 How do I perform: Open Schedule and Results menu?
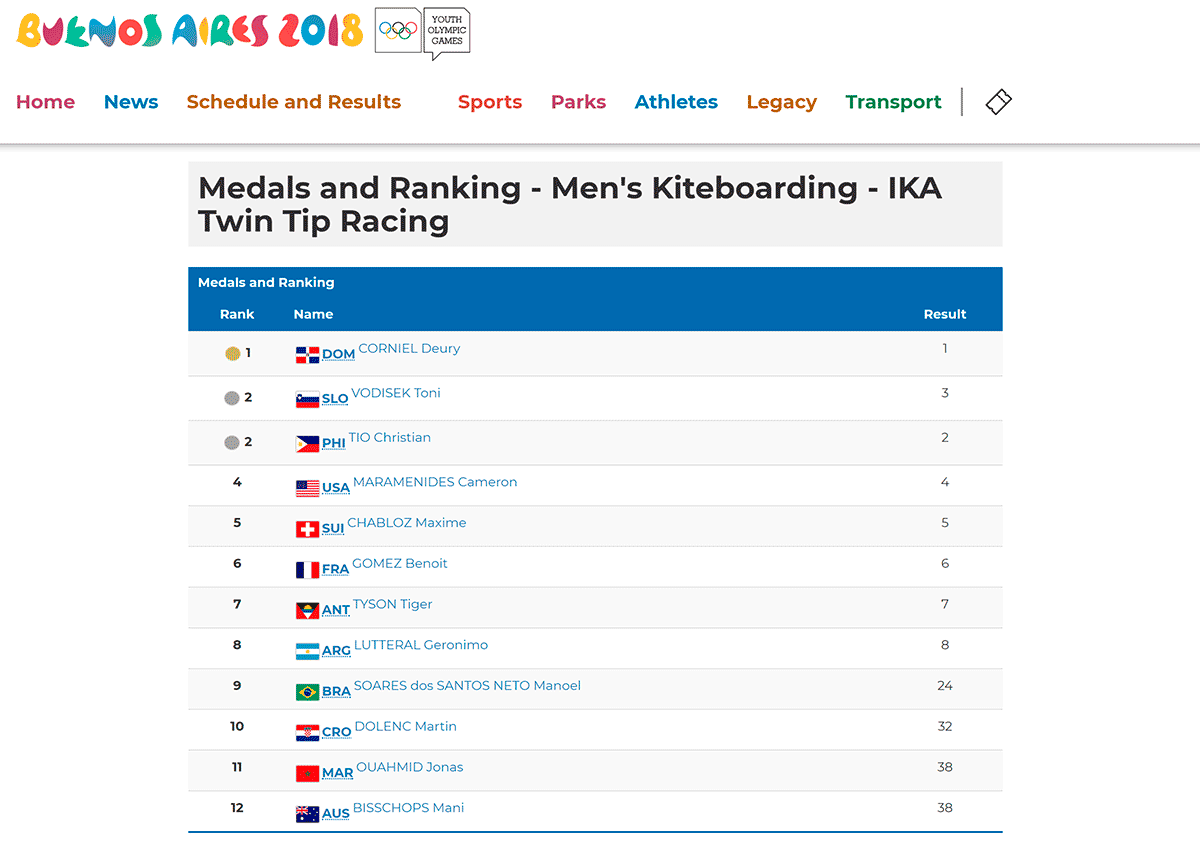[x=294, y=102]
